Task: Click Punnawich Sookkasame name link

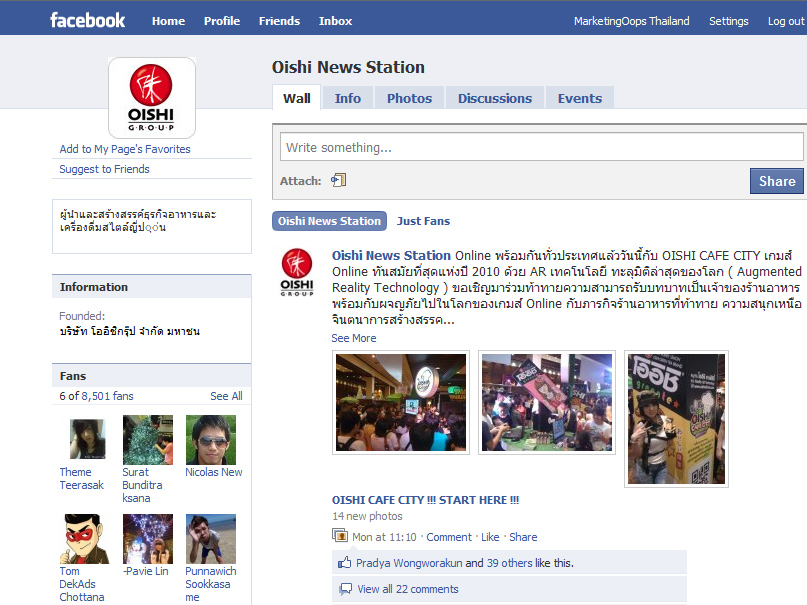Action: tap(210, 584)
